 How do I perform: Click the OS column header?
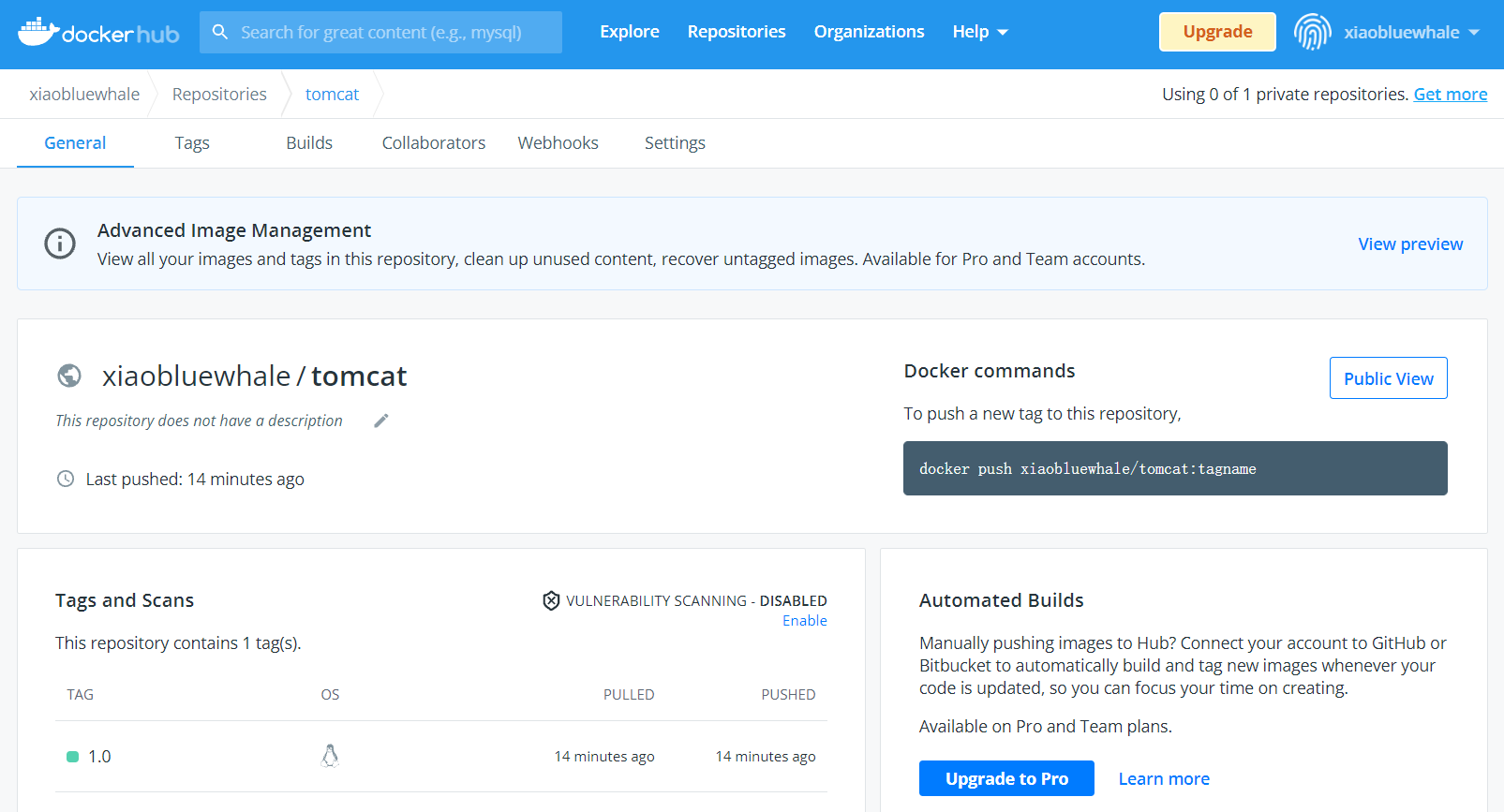tap(330, 695)
